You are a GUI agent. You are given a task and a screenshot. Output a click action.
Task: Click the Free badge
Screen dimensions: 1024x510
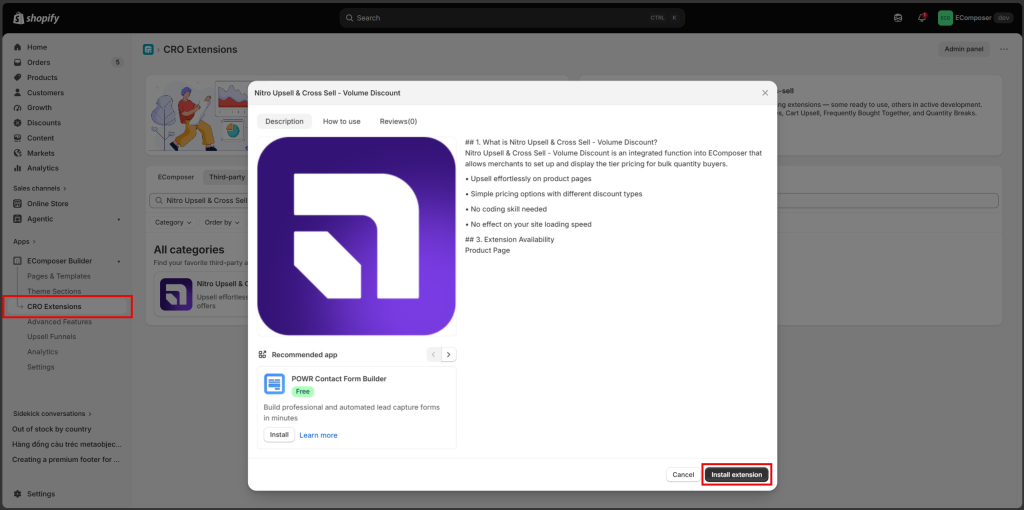coord(302,392)
